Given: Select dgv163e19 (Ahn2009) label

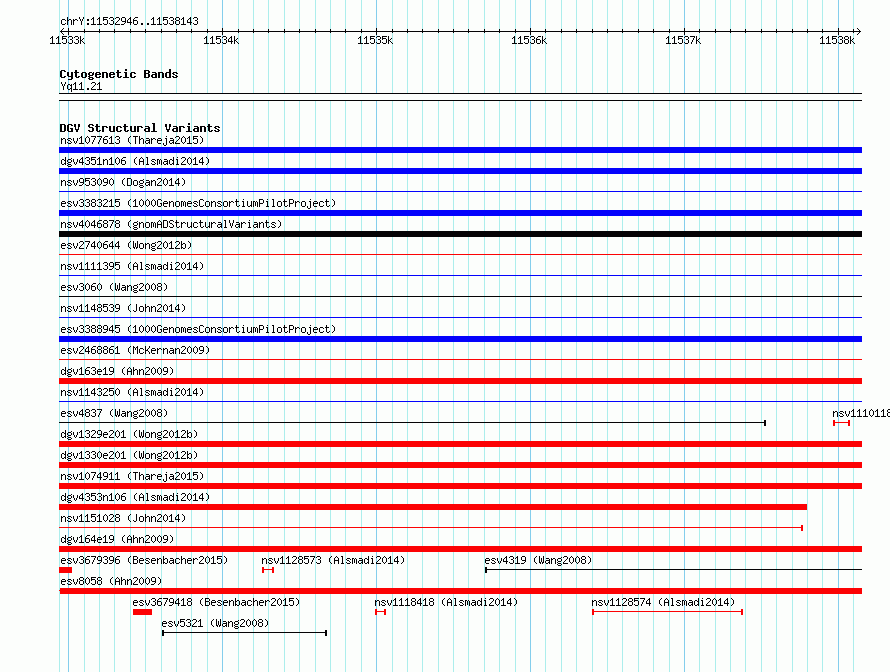Looking at the screenshot, I should click(117, 371).
